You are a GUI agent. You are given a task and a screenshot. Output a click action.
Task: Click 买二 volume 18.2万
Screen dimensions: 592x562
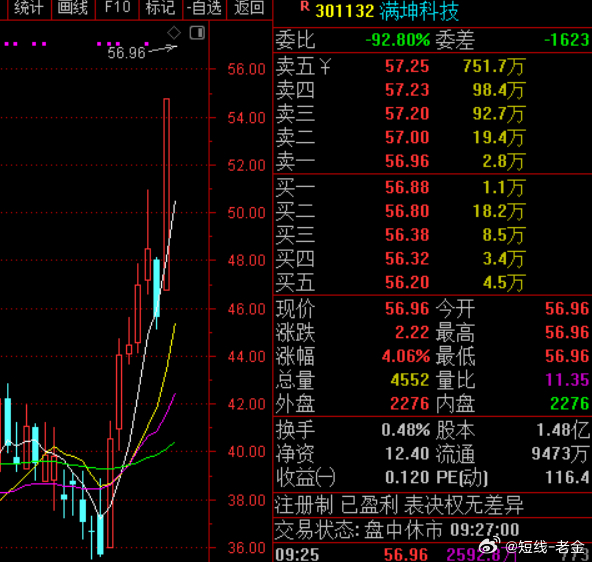[x=499, y=211]
